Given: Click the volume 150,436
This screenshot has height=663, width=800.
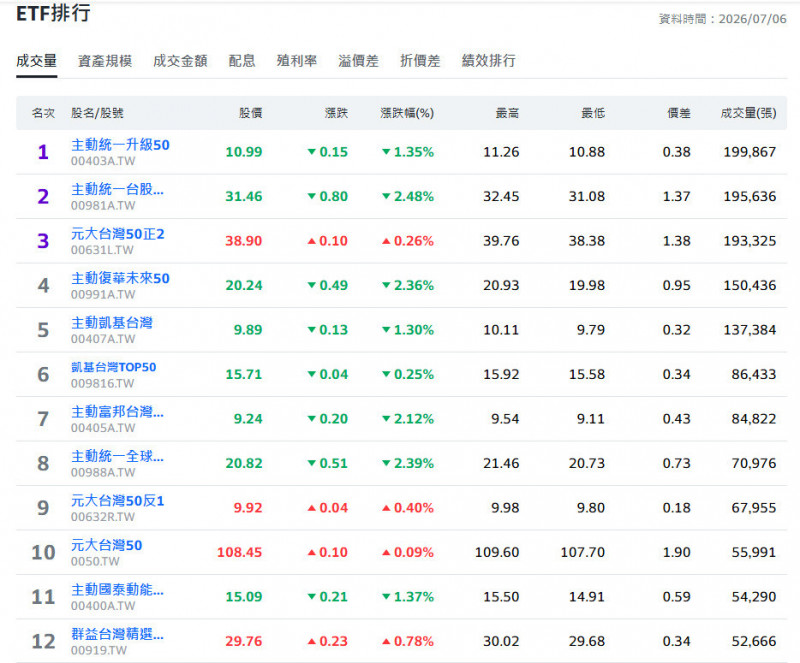Looking at the screenshot, I should 750,285.
